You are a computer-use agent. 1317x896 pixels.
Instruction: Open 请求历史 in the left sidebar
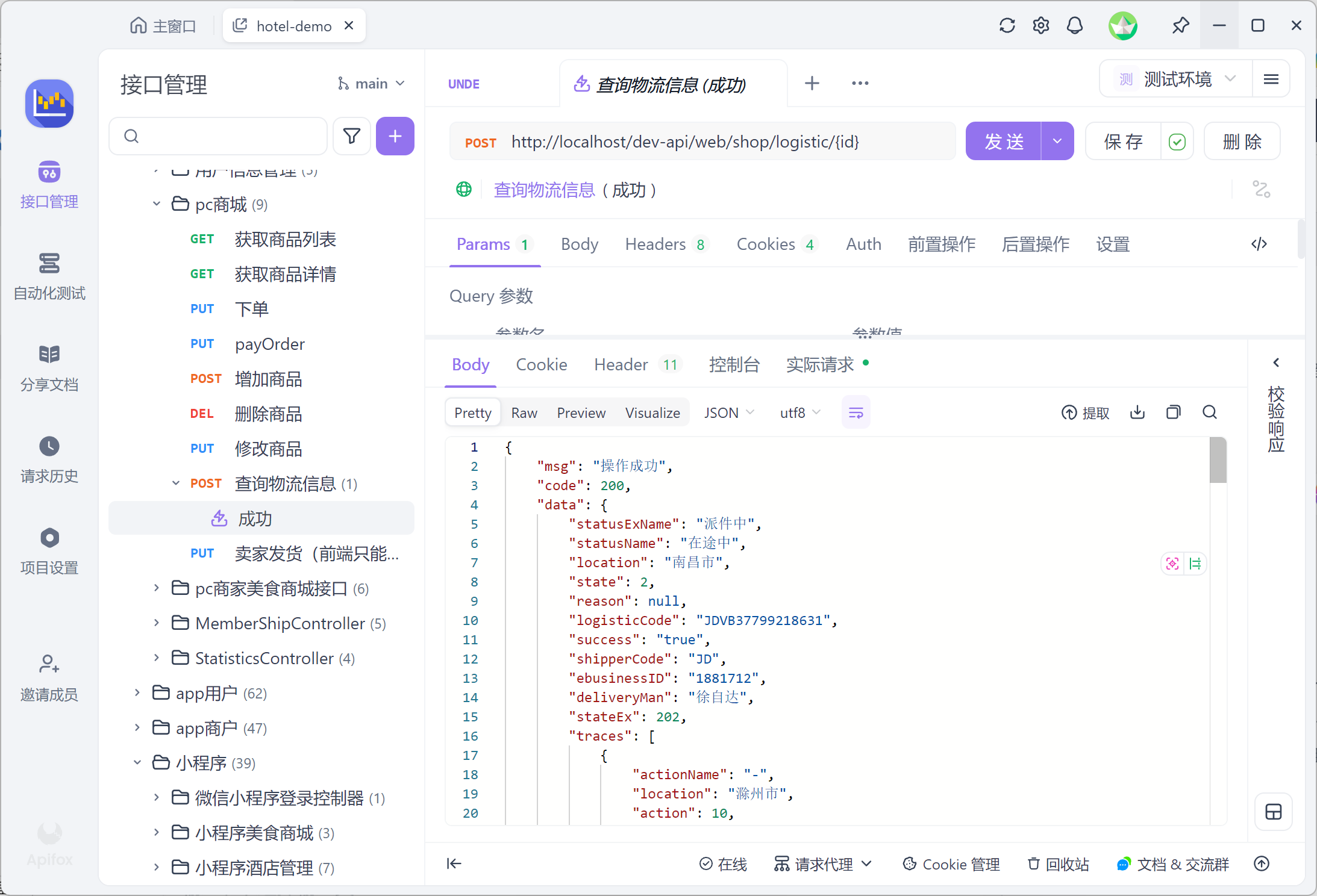(49, 460)
